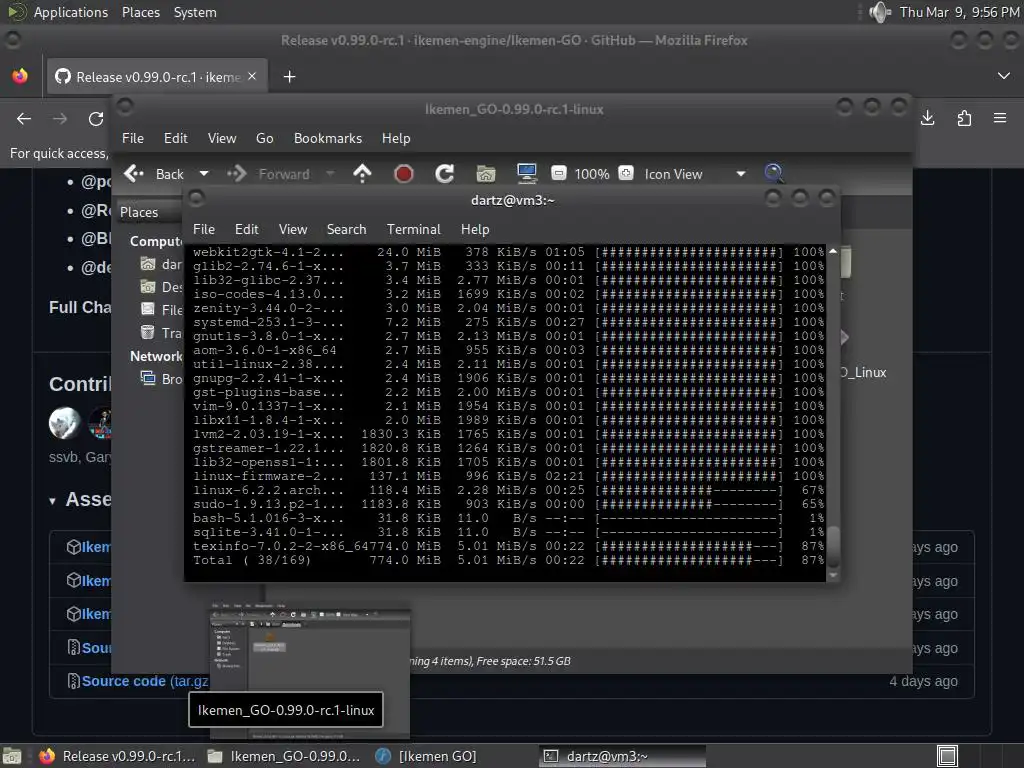Open the Back history dropdown arrow
Image resolution: width=1024 pixels, height=768 pixels.
click(204, 174)
